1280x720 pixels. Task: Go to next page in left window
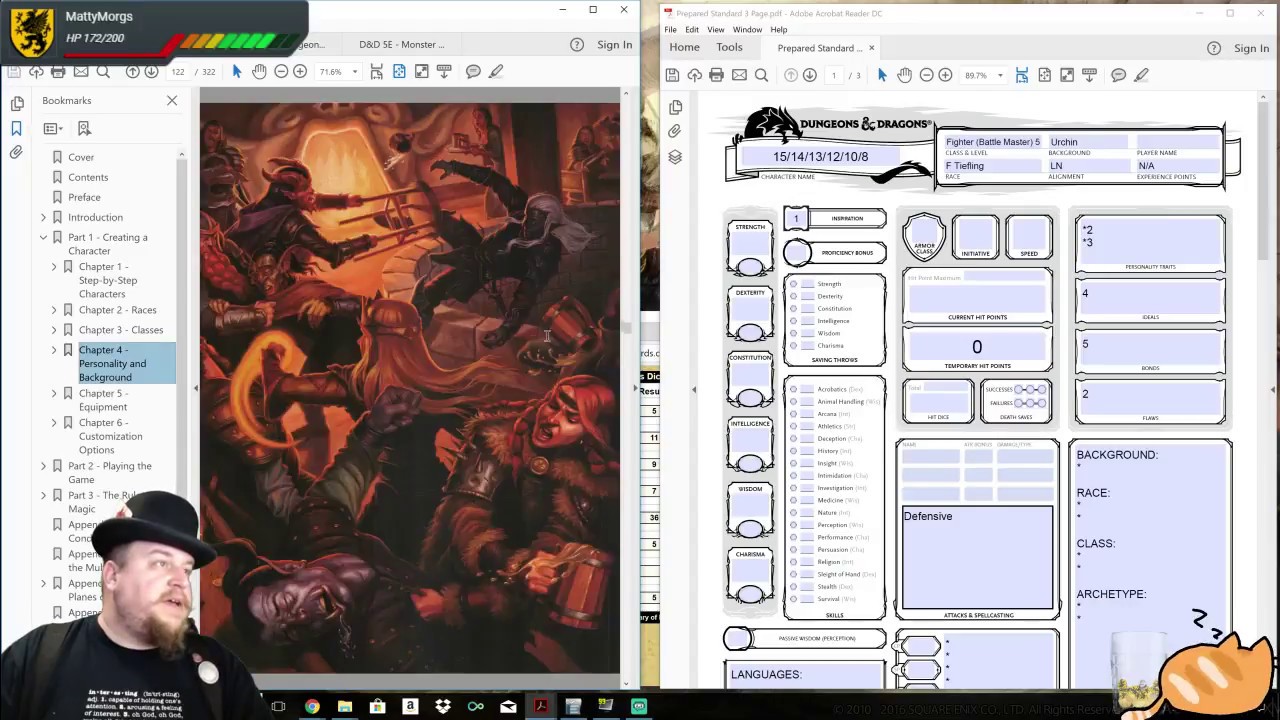(151, 71)
